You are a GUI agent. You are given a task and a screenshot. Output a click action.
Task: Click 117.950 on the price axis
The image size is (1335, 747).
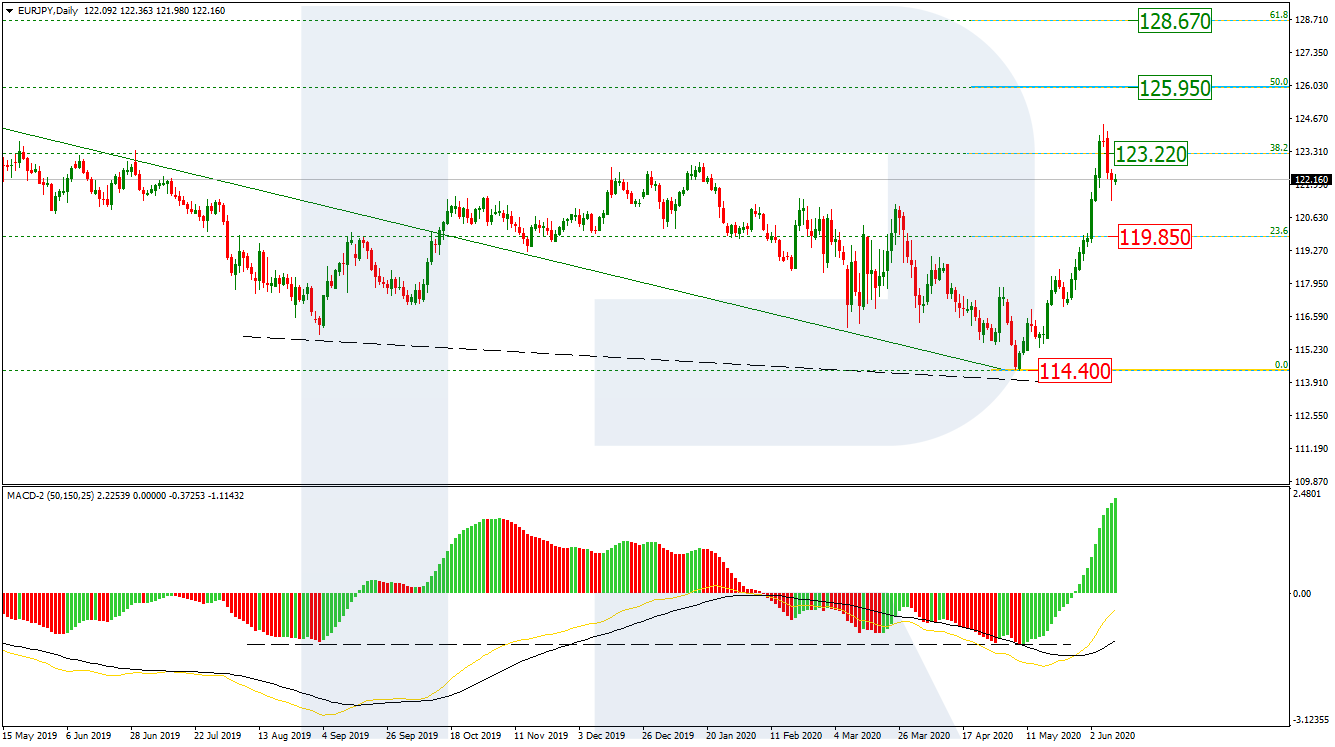pyautogui.click(x=1310, y=284)
